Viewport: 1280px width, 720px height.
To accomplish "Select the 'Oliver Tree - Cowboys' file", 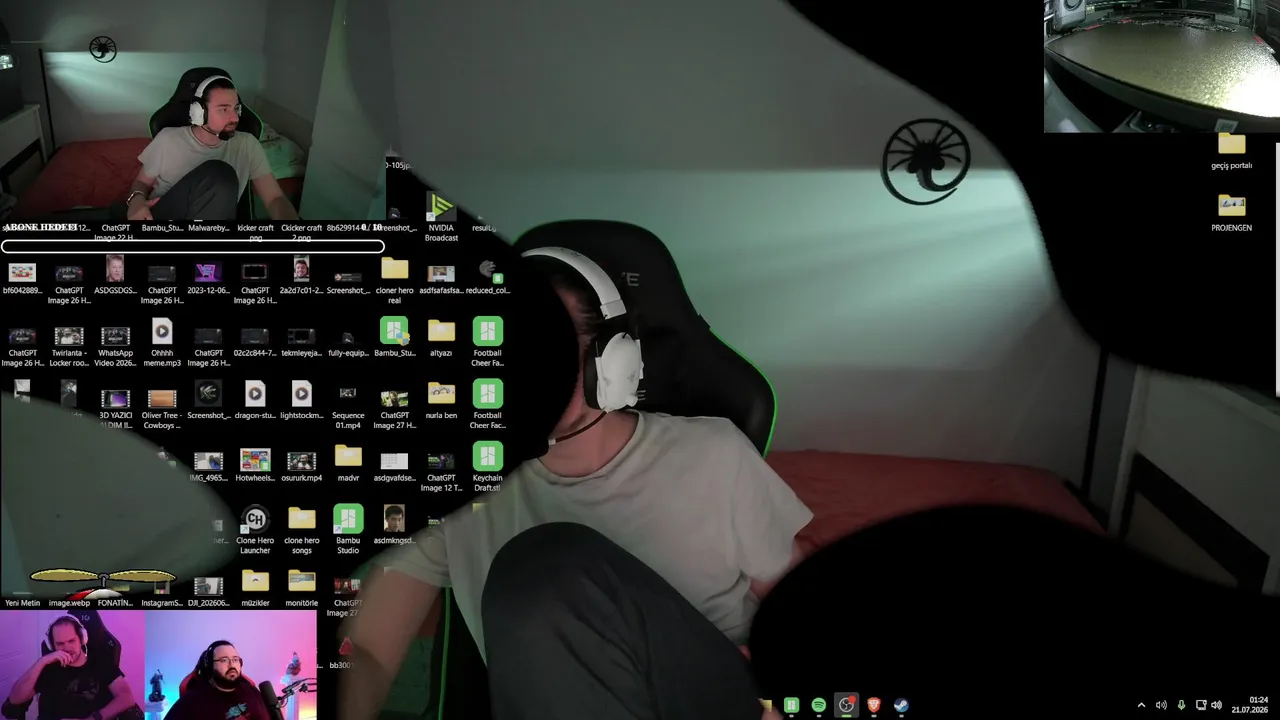I will (162, 408).
